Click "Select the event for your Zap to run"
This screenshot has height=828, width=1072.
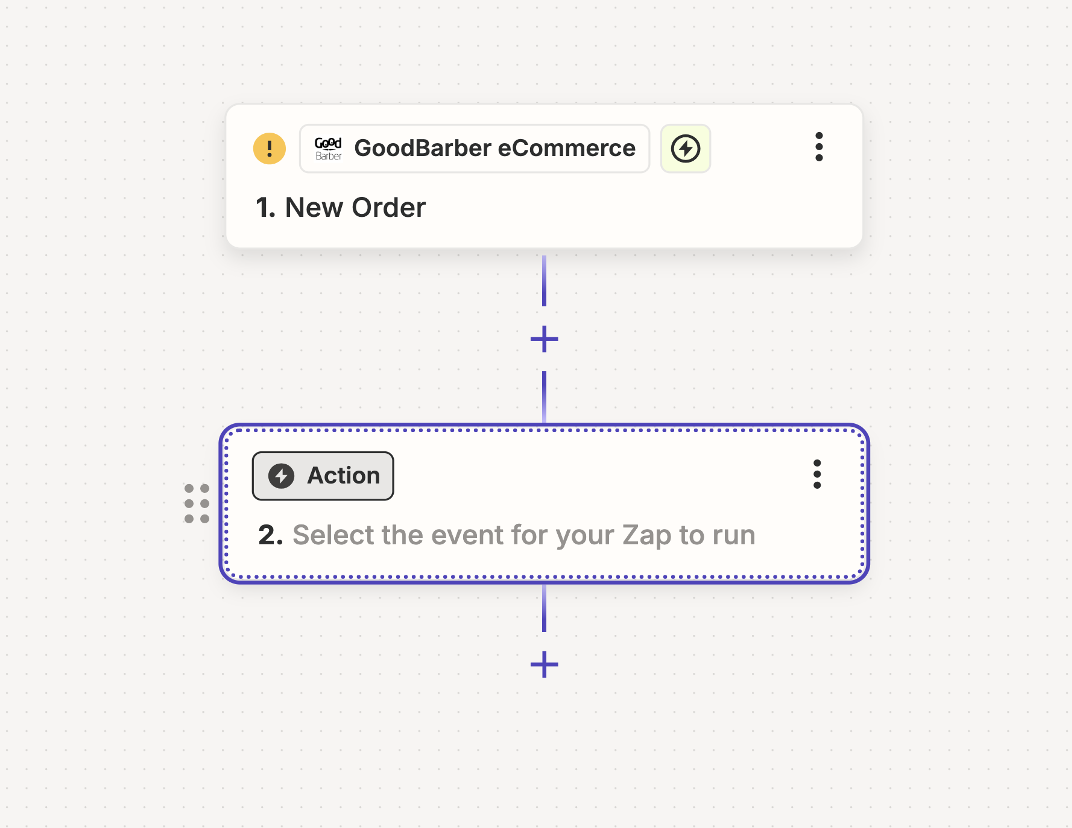(x=523, y=535)
